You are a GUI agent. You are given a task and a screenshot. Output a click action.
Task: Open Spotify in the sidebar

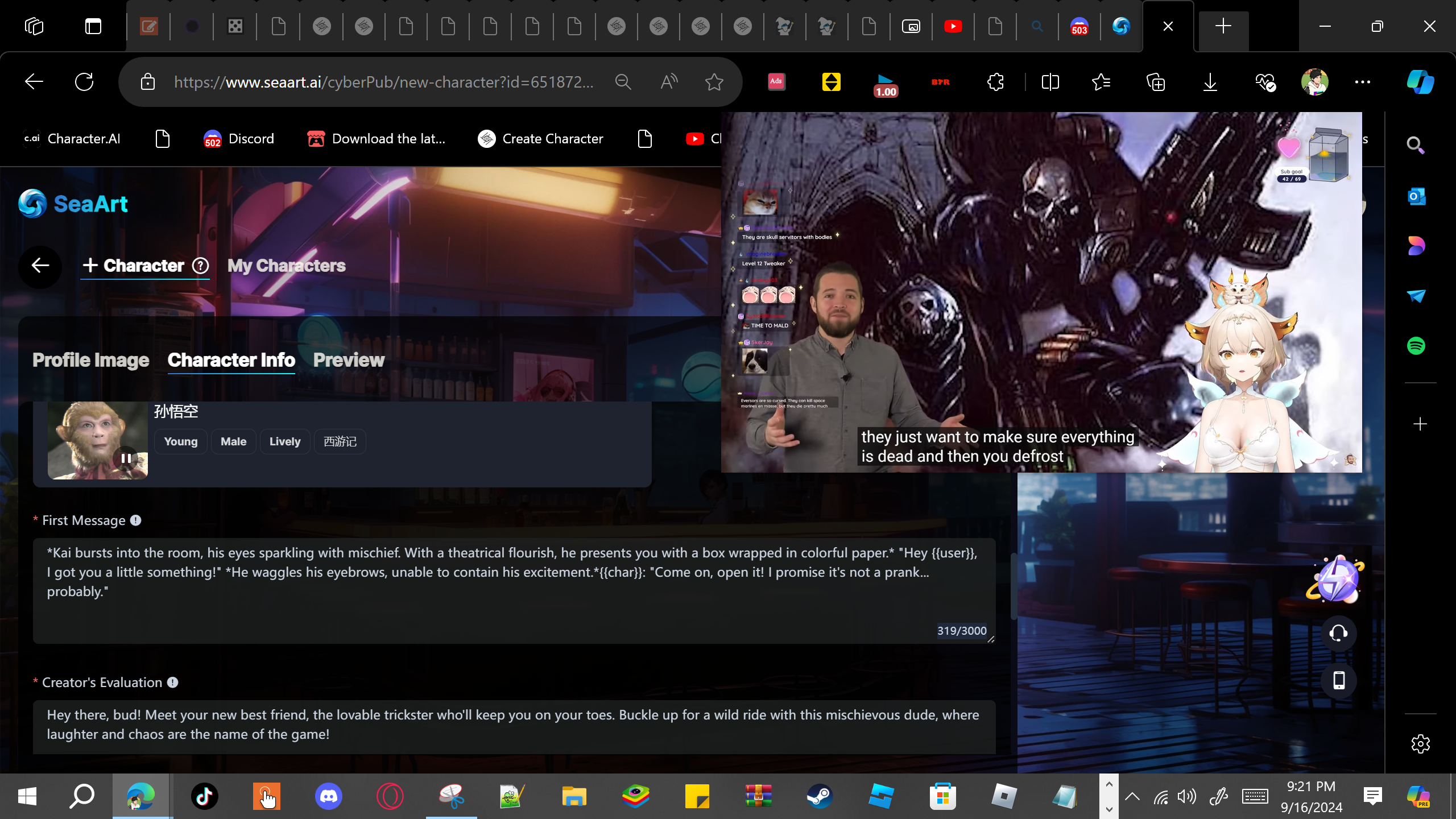tap(1416, 346)
